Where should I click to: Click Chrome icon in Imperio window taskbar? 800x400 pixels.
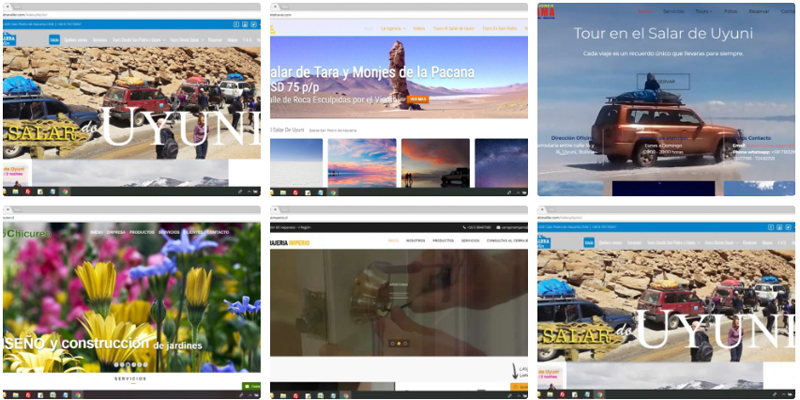(345, 395)
